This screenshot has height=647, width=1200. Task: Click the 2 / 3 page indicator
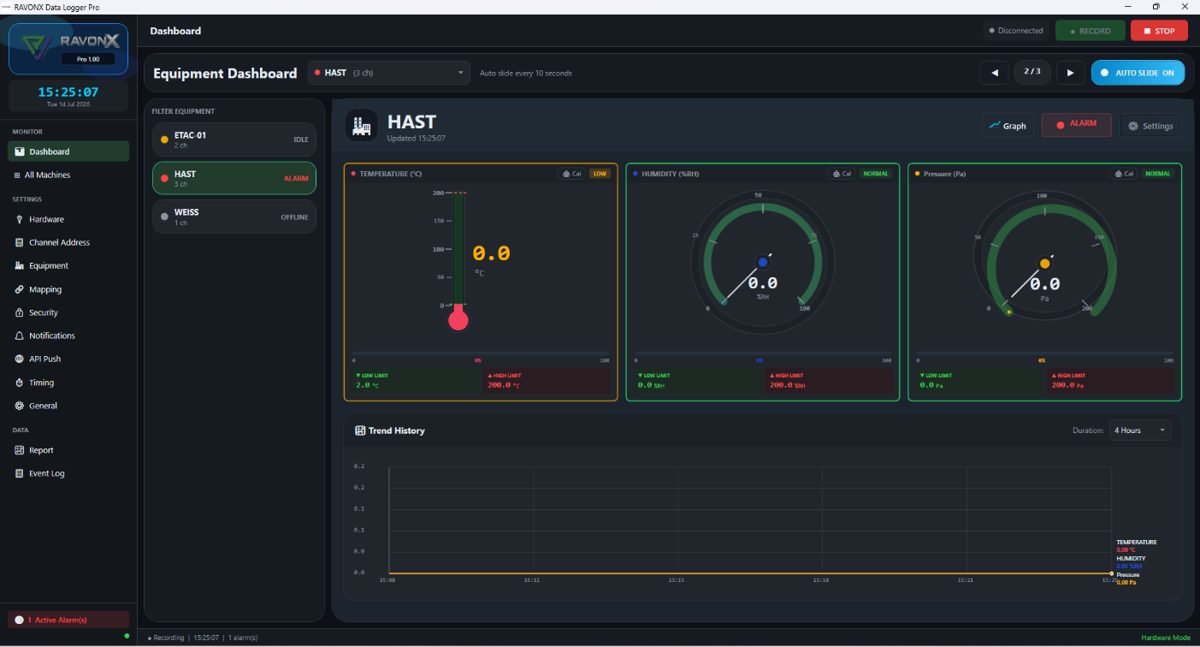pyautogui.click(x=1032, y=72)
